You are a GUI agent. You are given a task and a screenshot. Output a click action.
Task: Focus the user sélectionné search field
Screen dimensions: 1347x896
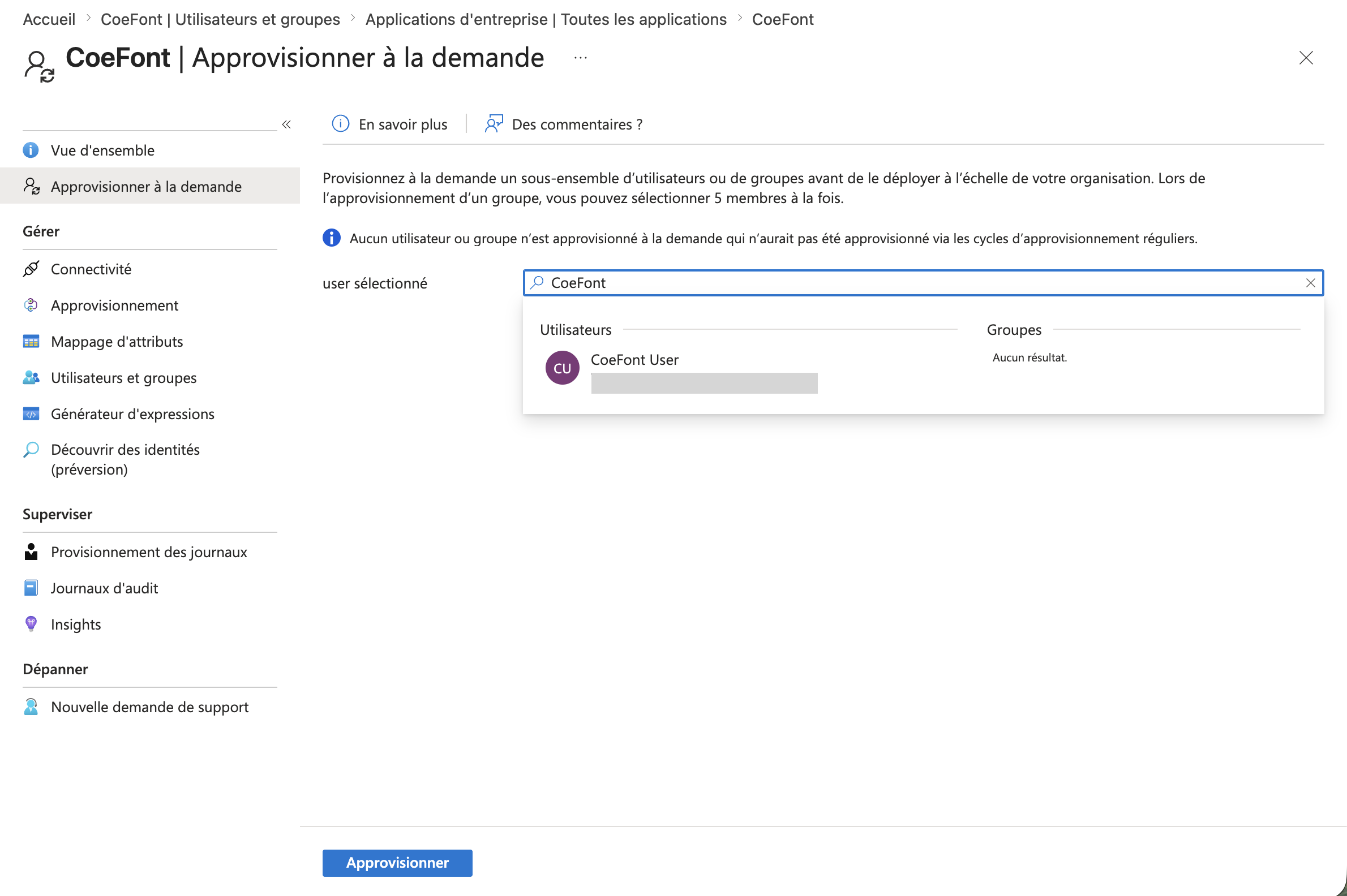coord(923,283)
